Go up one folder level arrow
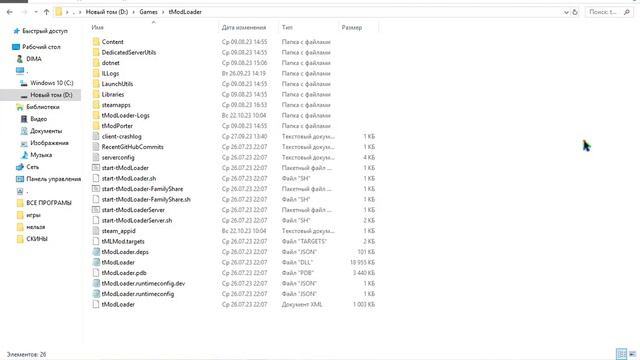The image size is (640, 360). 46,12
